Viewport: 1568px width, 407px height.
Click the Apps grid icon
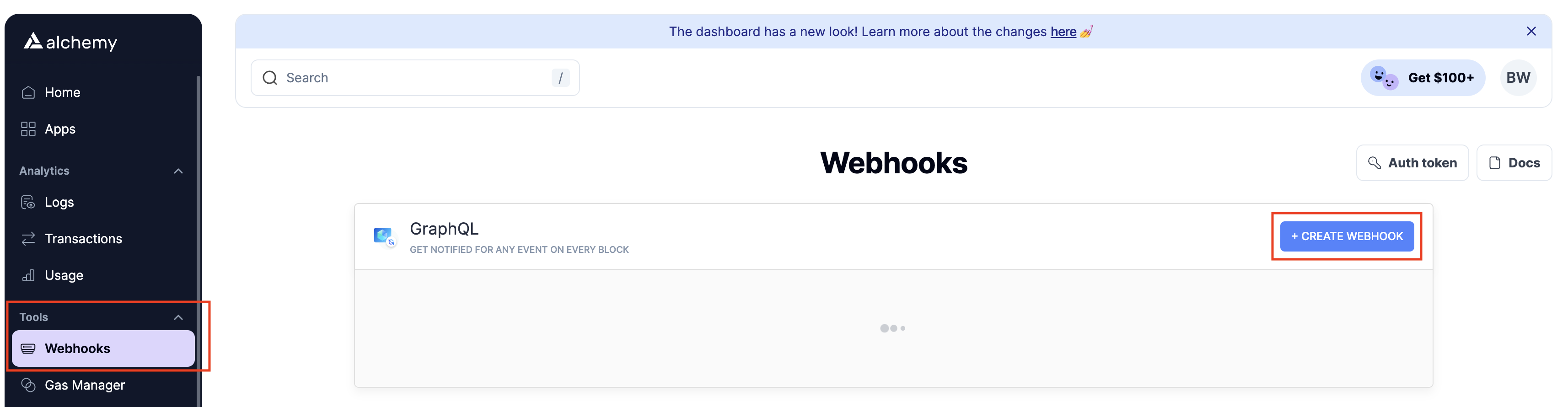pos(28,129)
